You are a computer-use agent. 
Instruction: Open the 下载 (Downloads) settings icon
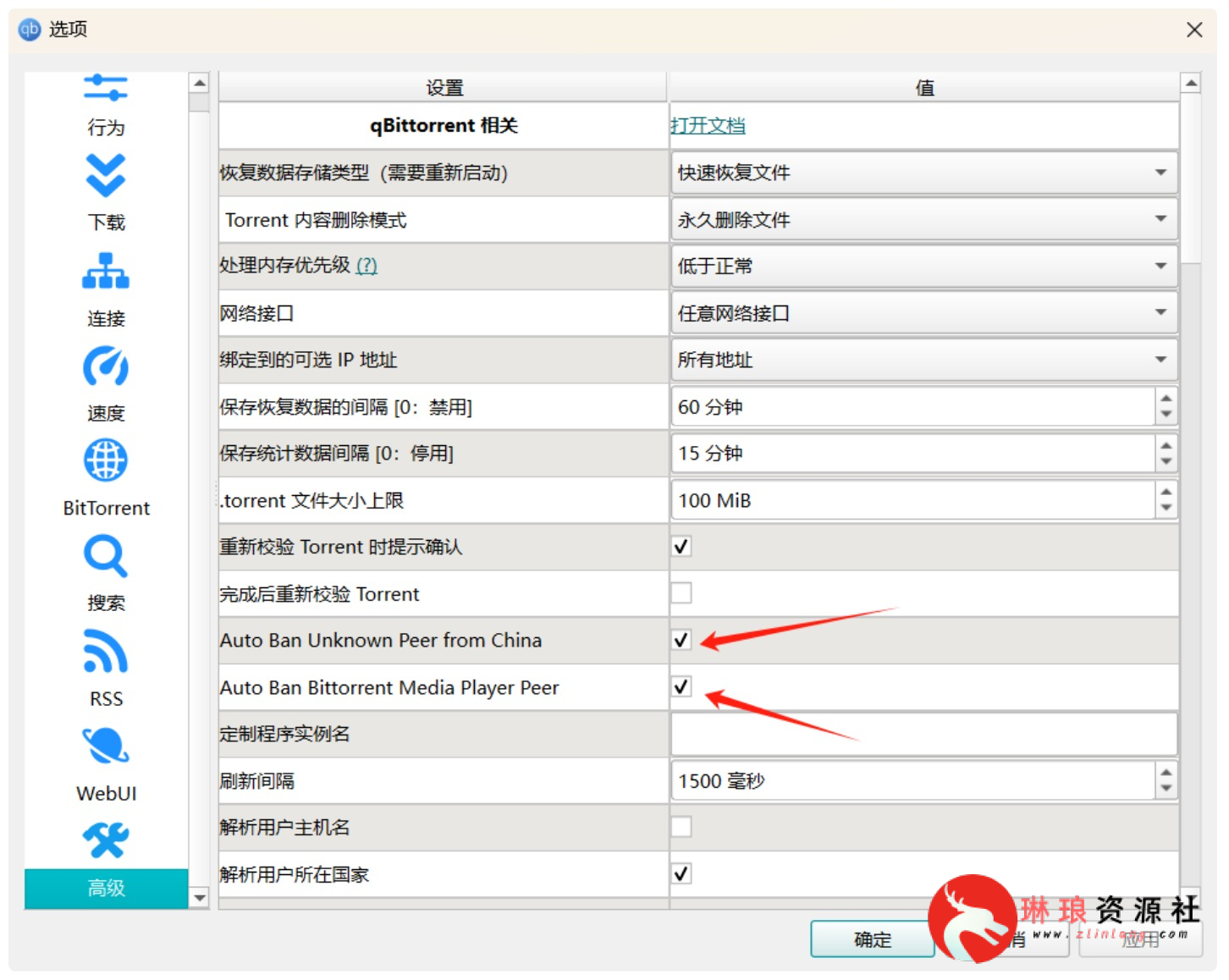tap(106, 175)
